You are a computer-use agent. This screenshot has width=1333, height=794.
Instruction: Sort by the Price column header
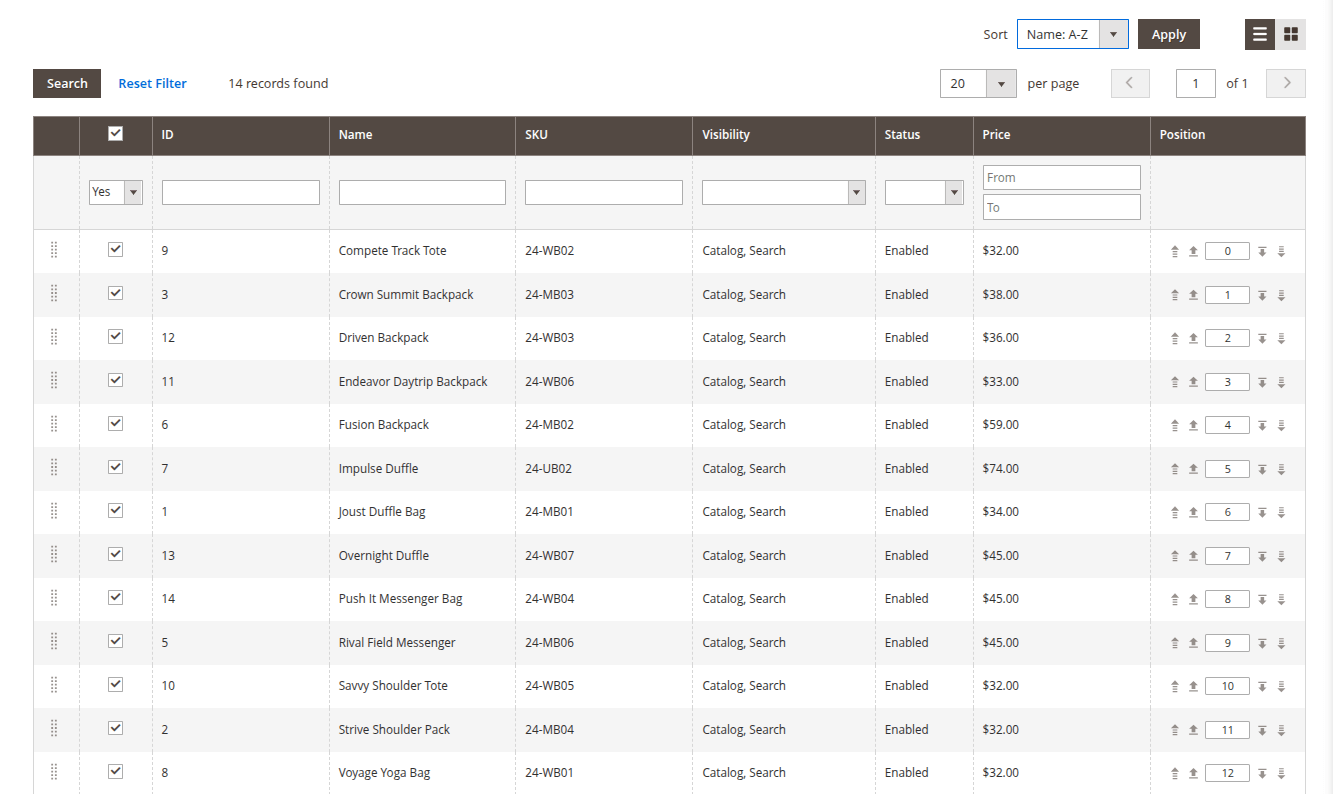(996, 135)
